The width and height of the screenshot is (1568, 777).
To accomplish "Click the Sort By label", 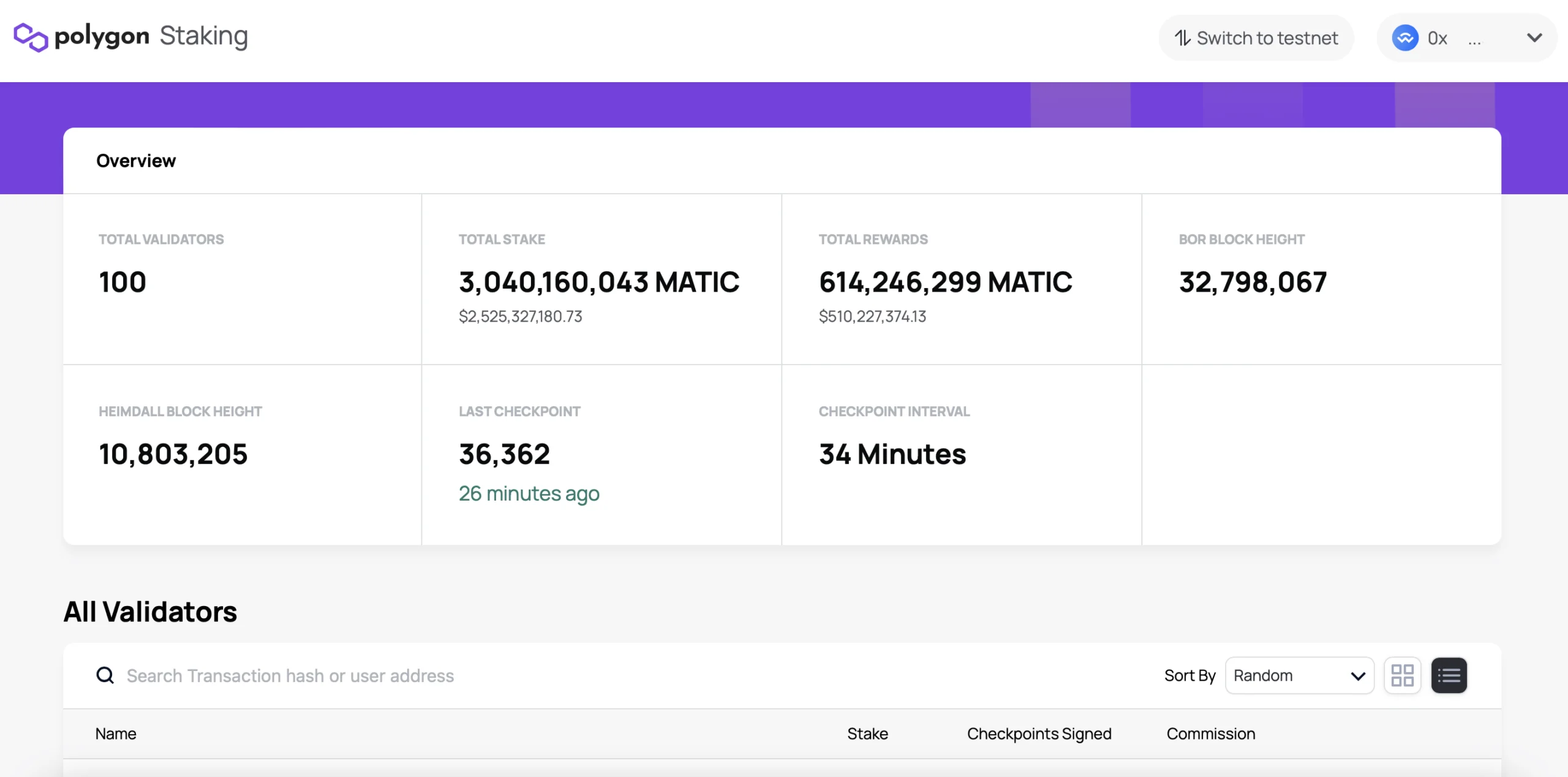I will click(x=1189, y=675).
